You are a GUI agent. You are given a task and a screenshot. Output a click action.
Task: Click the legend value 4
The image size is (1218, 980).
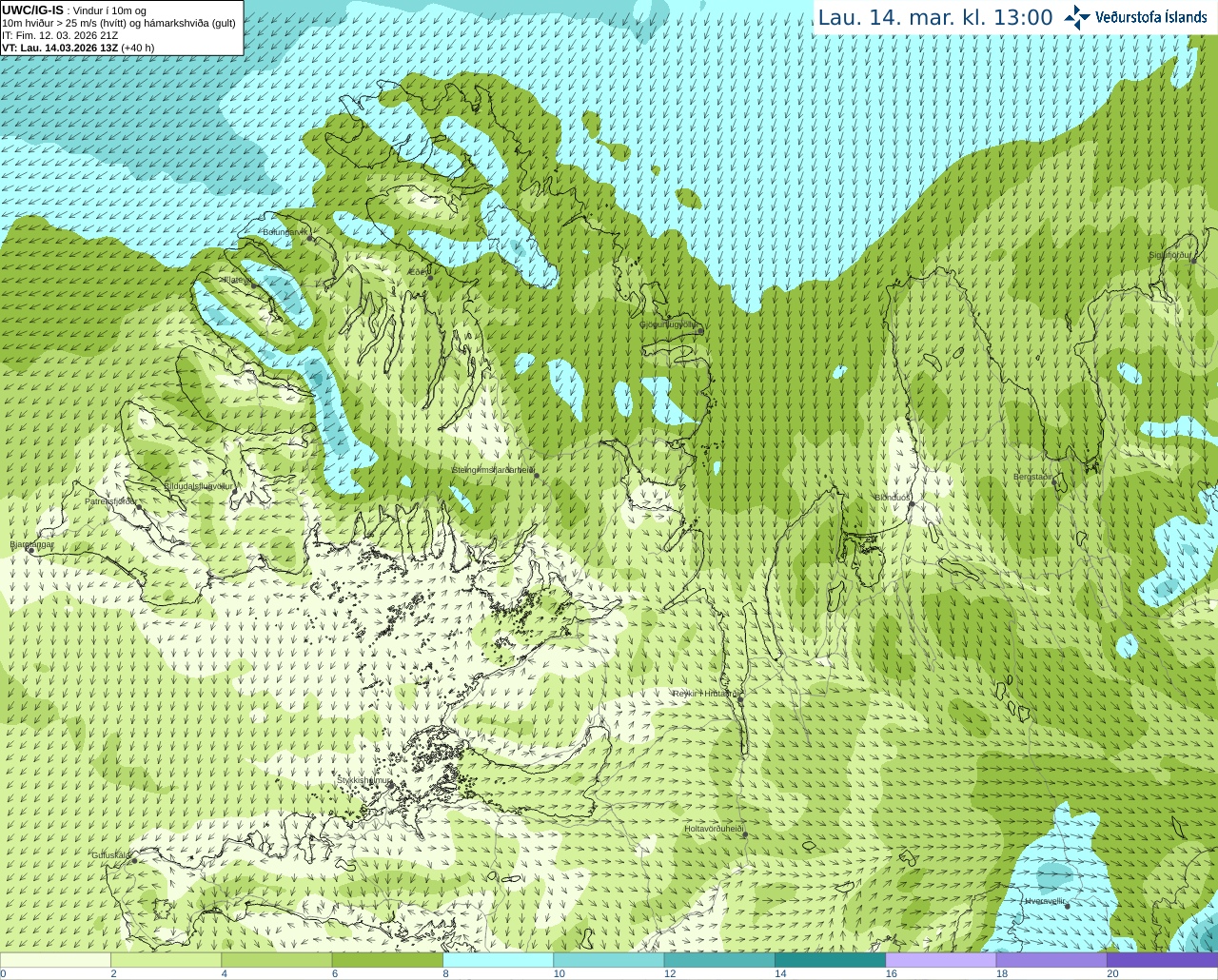pos(224,973)
